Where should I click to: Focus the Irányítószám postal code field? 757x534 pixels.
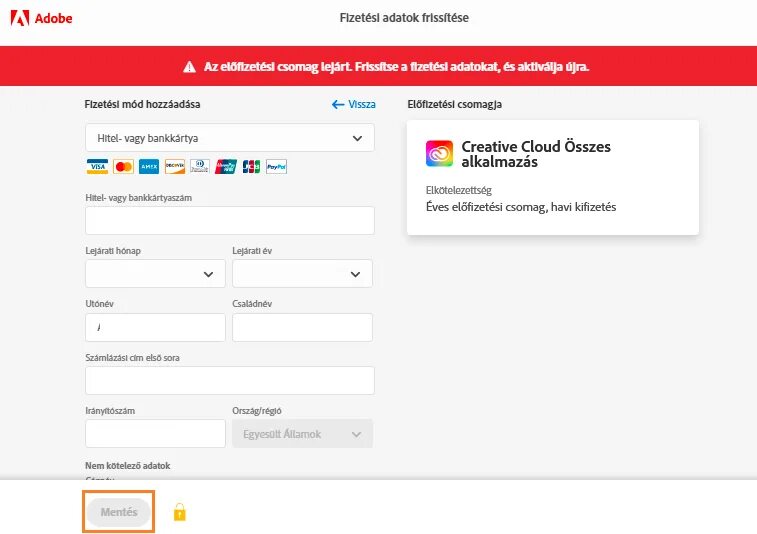click(x=155, y=434)
